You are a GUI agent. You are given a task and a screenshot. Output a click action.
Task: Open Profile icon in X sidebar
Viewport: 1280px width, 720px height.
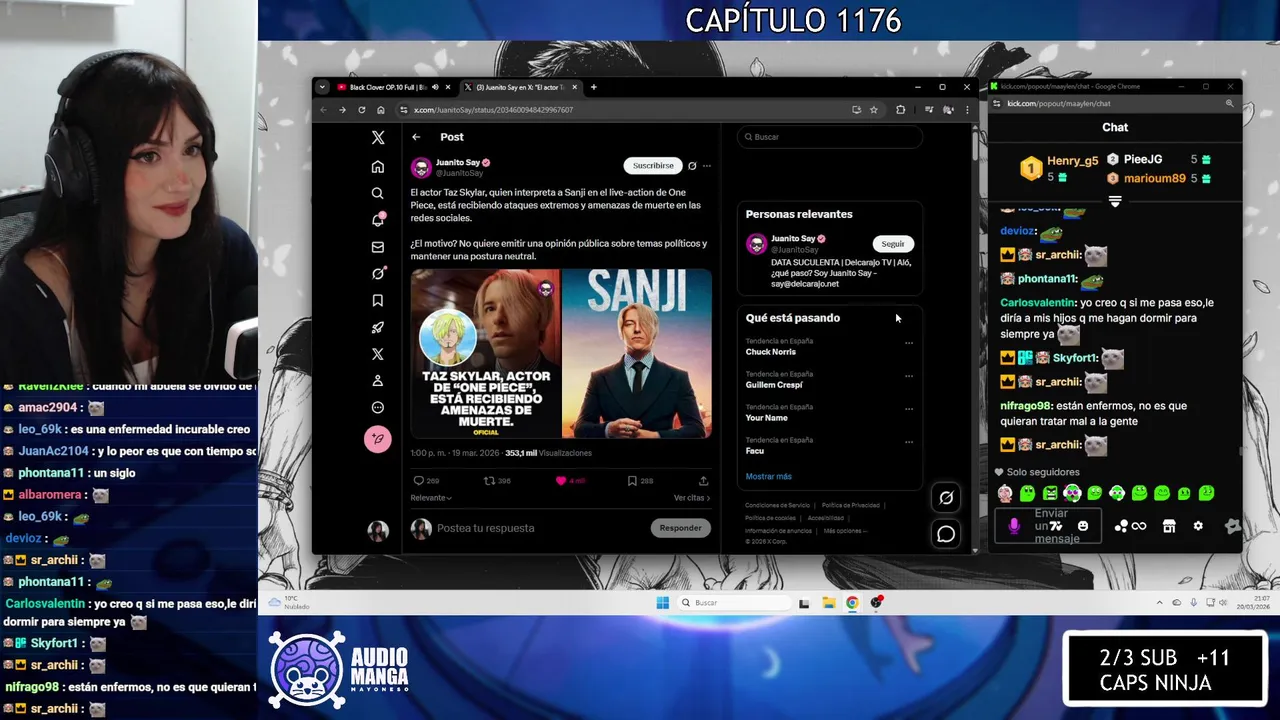tap(378, 381)
